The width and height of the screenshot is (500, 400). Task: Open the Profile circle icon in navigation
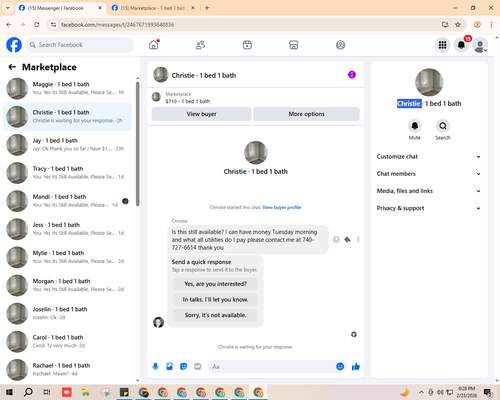pyautogui.click(x=340, y=45)
